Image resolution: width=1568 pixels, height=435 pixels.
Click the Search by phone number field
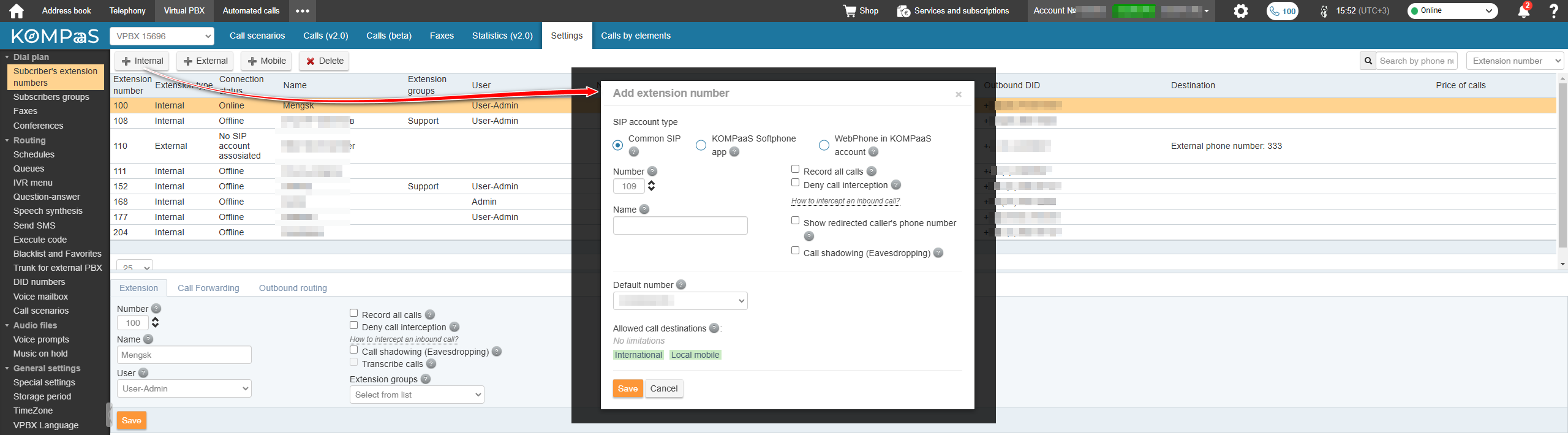point(1417,61)
